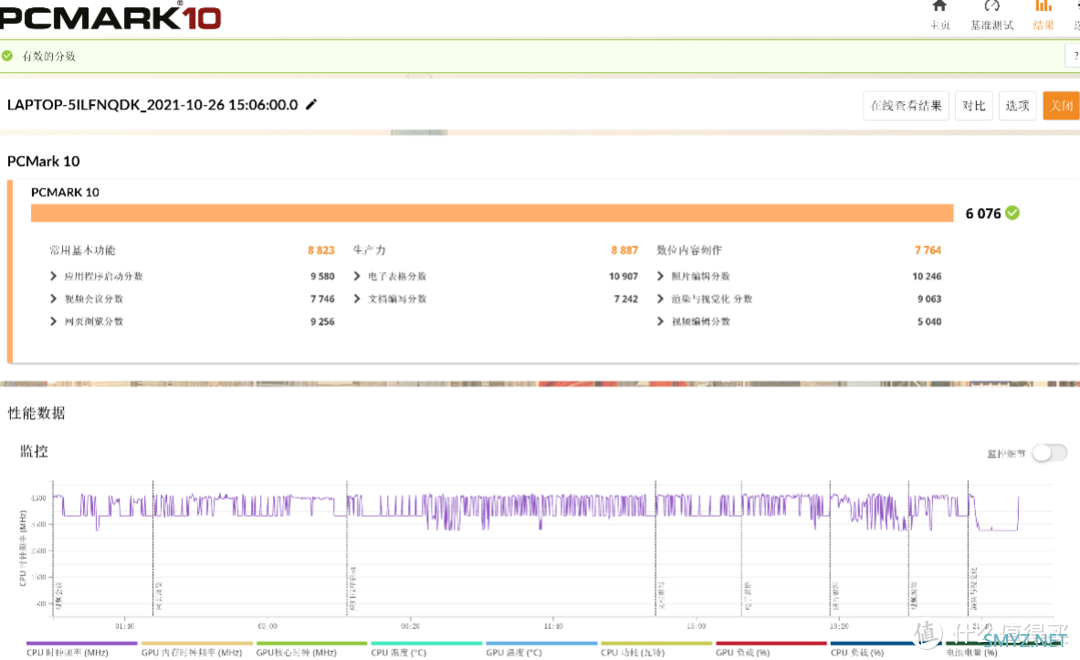Click the 常用基本功能 score 8 823

pos(321,250)
